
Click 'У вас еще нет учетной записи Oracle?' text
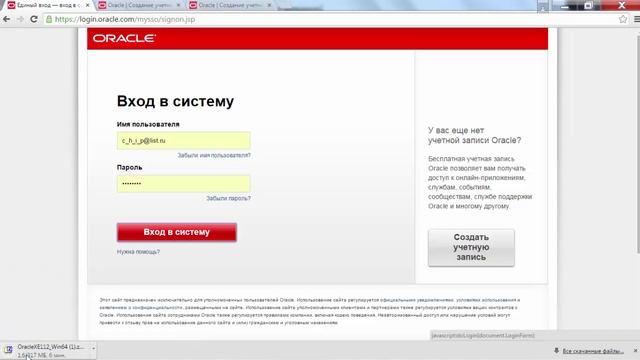(x=474, y=135)
